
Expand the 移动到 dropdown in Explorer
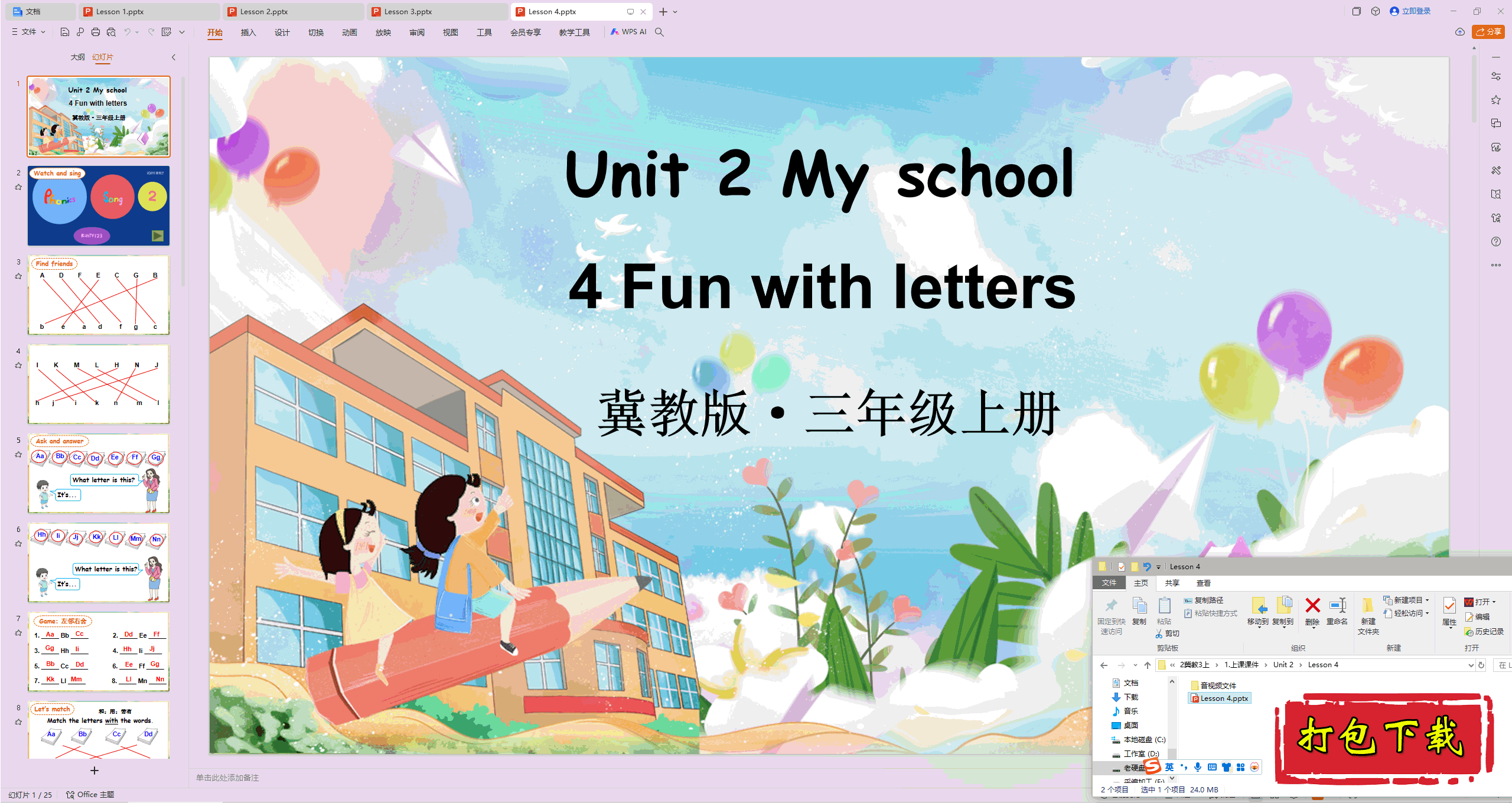point(1259,628)
